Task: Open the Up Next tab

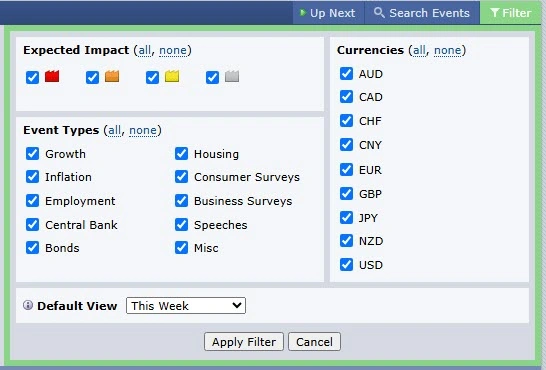Action: coord(328,13)
